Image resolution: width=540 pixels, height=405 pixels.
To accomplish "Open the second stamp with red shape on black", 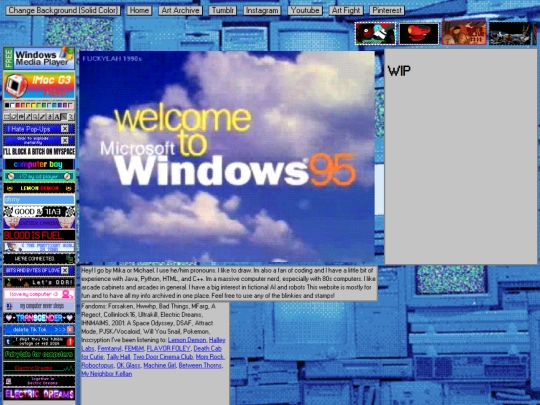I will coord(419,33).
